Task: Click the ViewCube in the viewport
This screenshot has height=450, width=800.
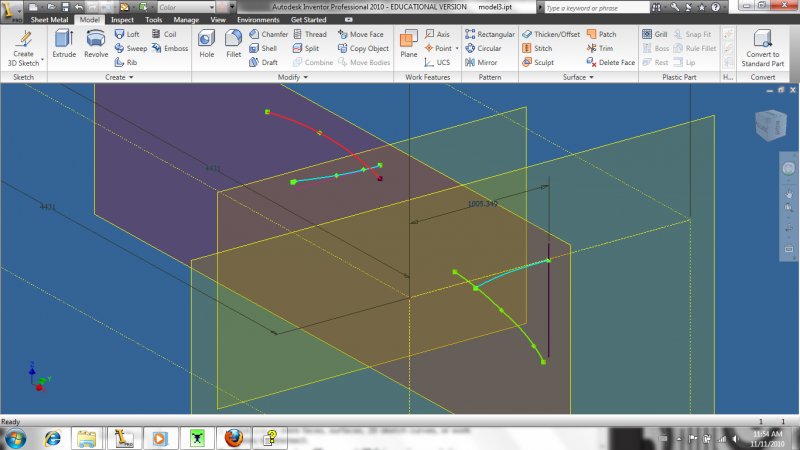Action: 765,126
